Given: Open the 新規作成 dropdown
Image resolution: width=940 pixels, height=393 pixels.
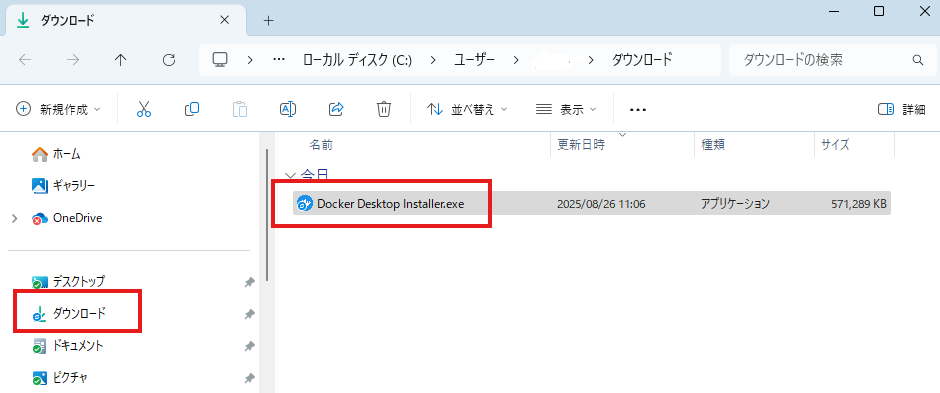Looking at the screenshot, I should tap(58, 109).
